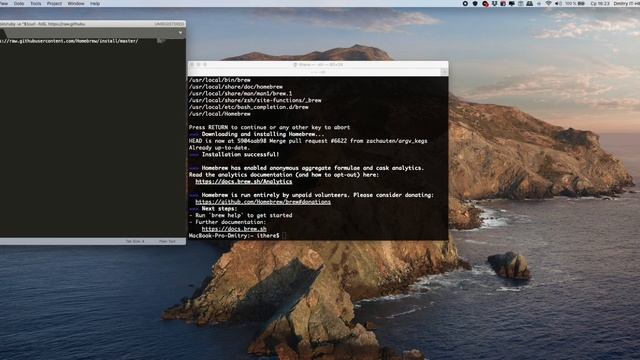Open the Homebrew/brew#donations GitHub link
The height and width of the screenshot is (360, 640).
[263, 202]
